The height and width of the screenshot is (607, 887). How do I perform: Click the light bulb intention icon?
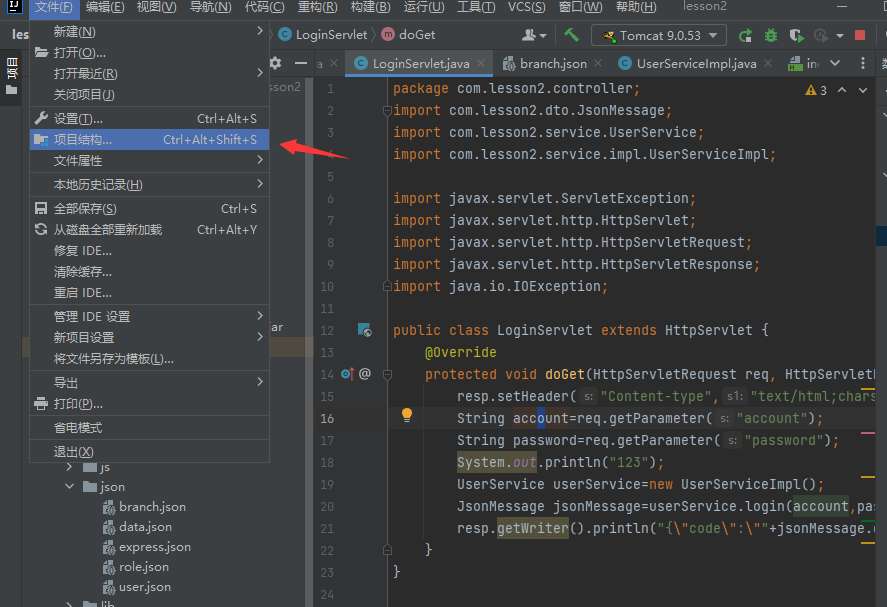(407, 415)
